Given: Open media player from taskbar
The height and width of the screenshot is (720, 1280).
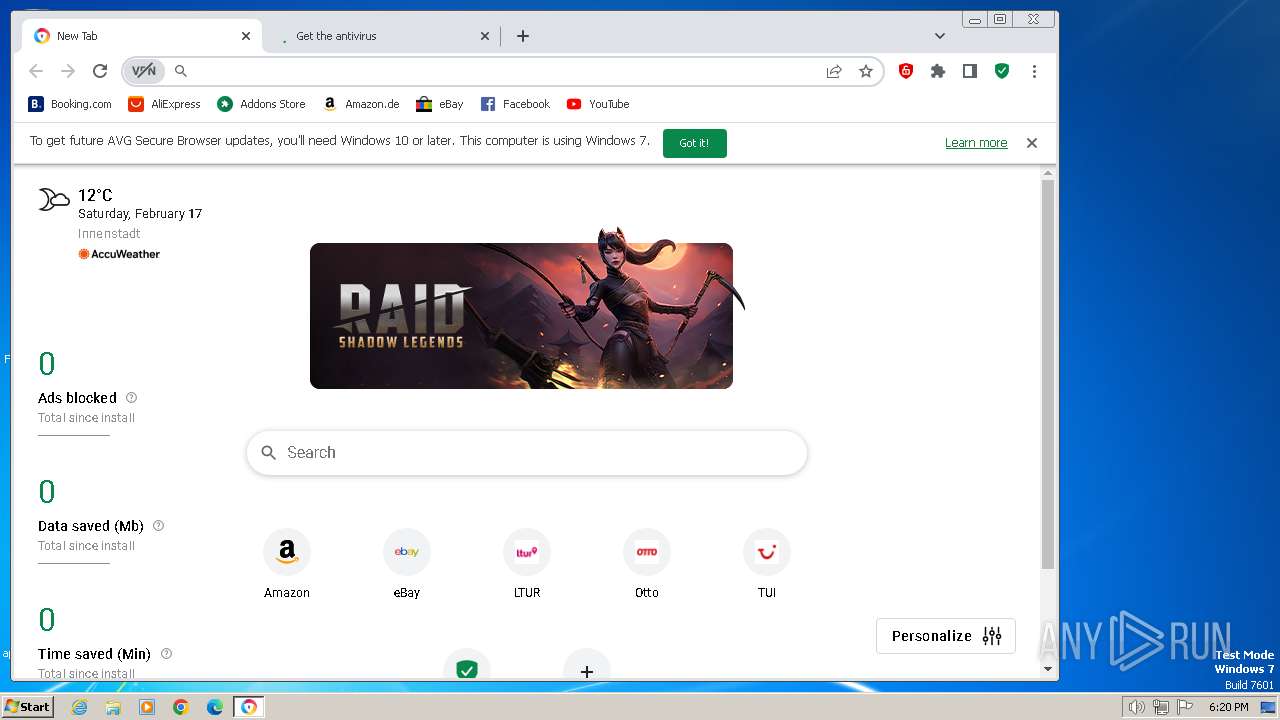Looking at the screenshot, I should 147,707.
